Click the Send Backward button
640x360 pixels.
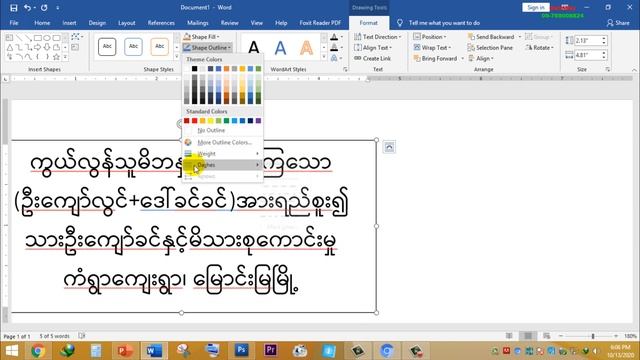pyautogui.click(x=491, y=37)
